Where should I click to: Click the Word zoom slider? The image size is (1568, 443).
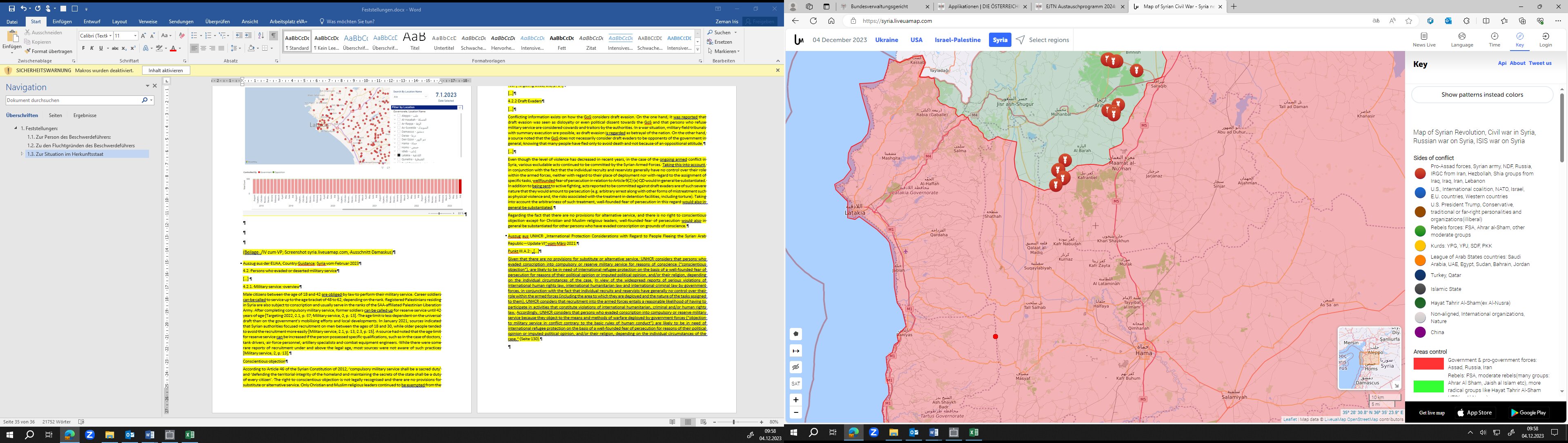tap(733, 422)
